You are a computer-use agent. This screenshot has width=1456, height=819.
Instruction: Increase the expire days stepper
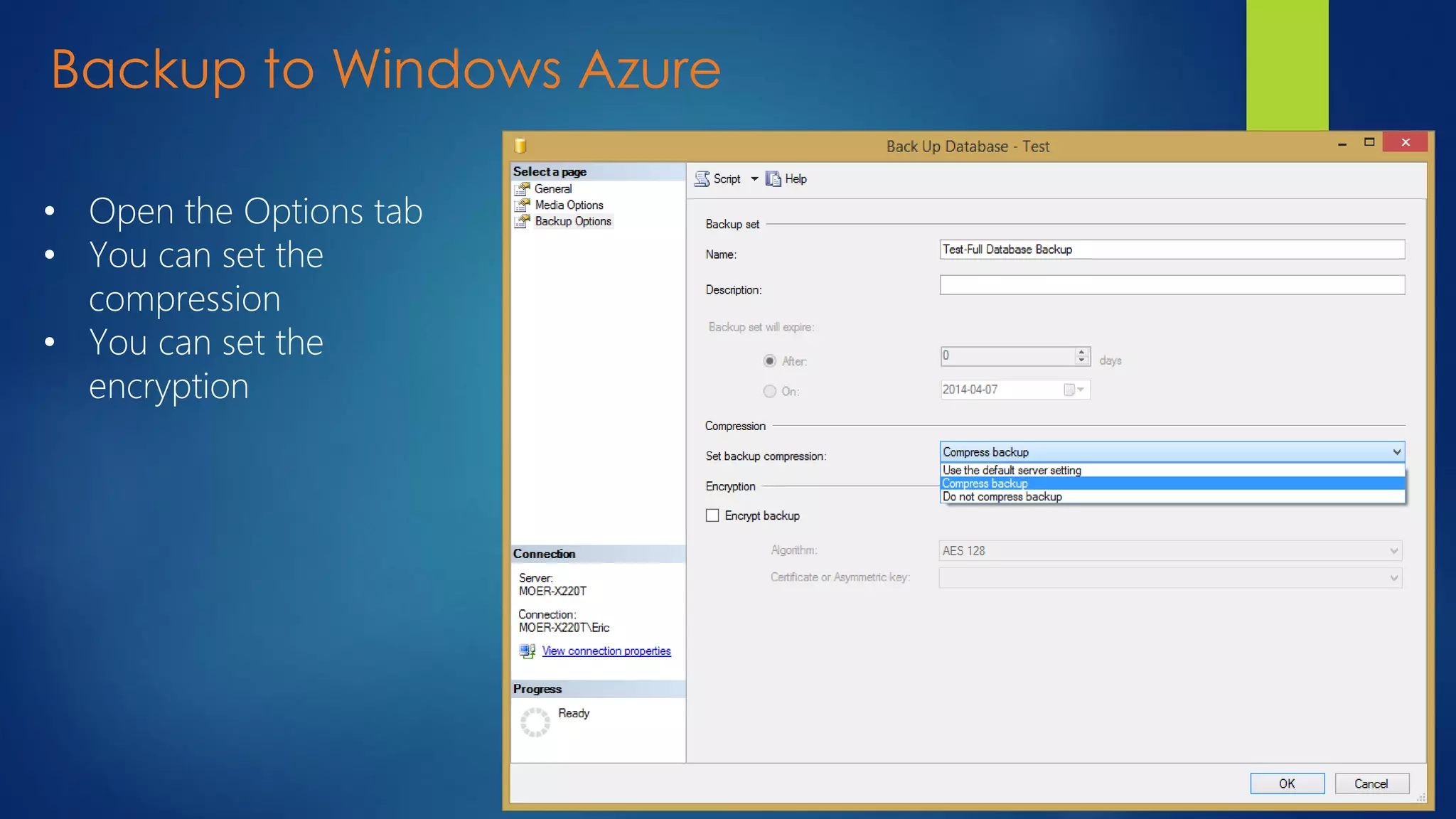pyautogui.click(x=1082, y=351)
